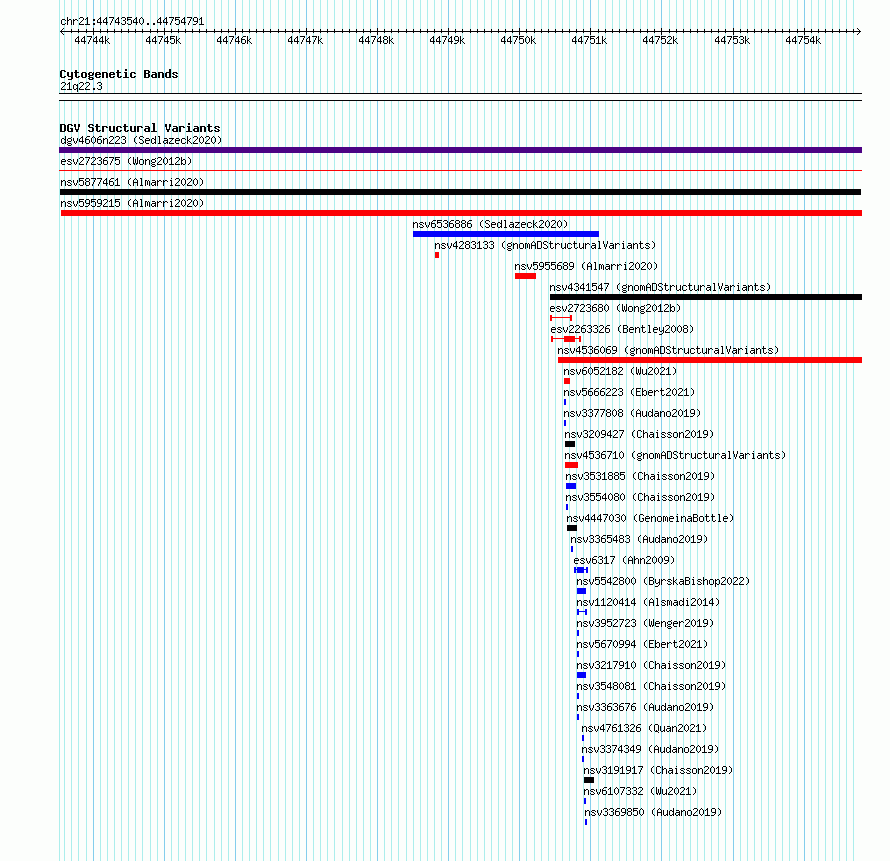Open nsv3365483 (Audano2019) label
The image size is (890, 861).
(x=639, y=539)
